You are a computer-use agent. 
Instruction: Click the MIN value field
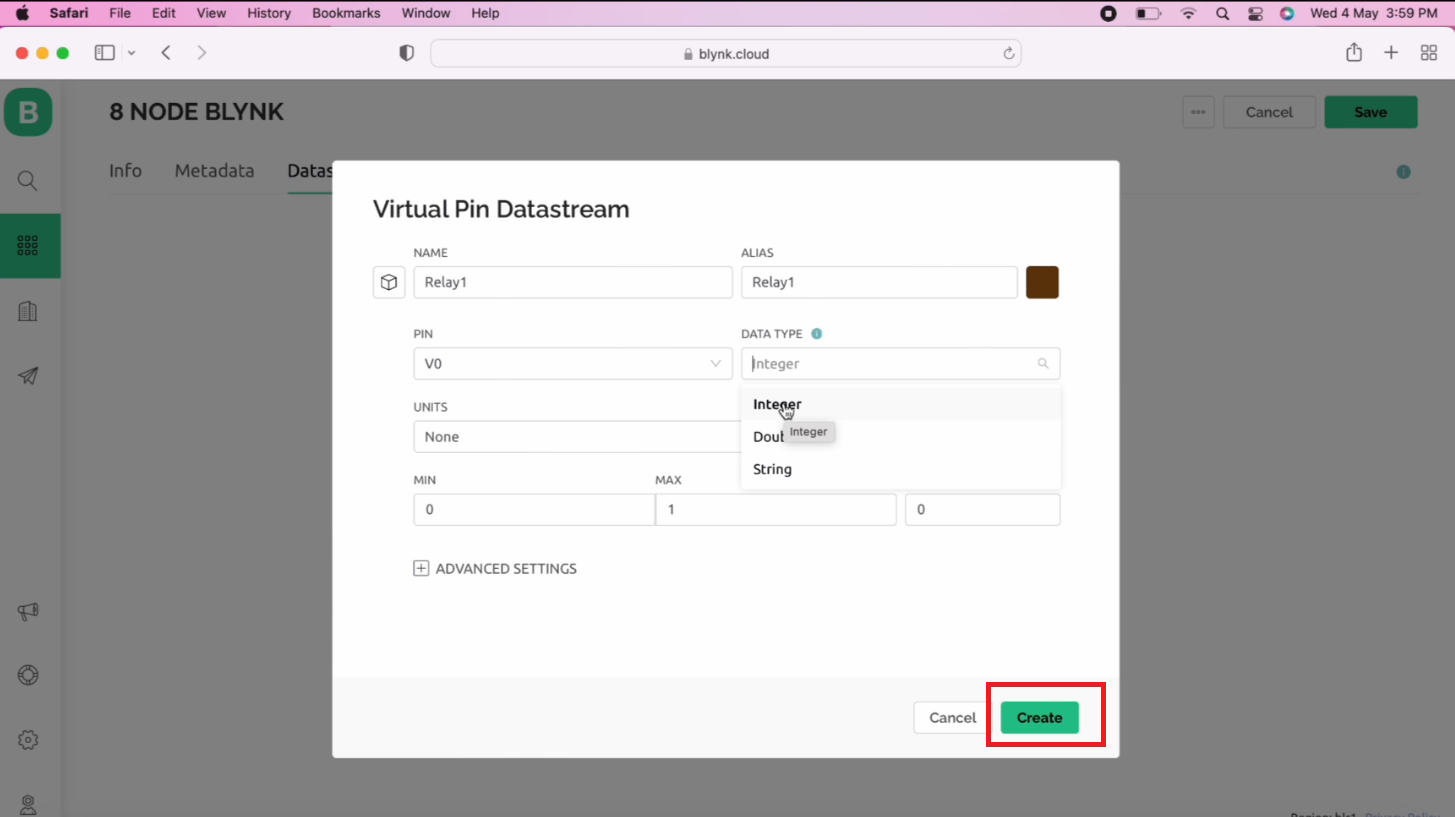coord(534,510)
